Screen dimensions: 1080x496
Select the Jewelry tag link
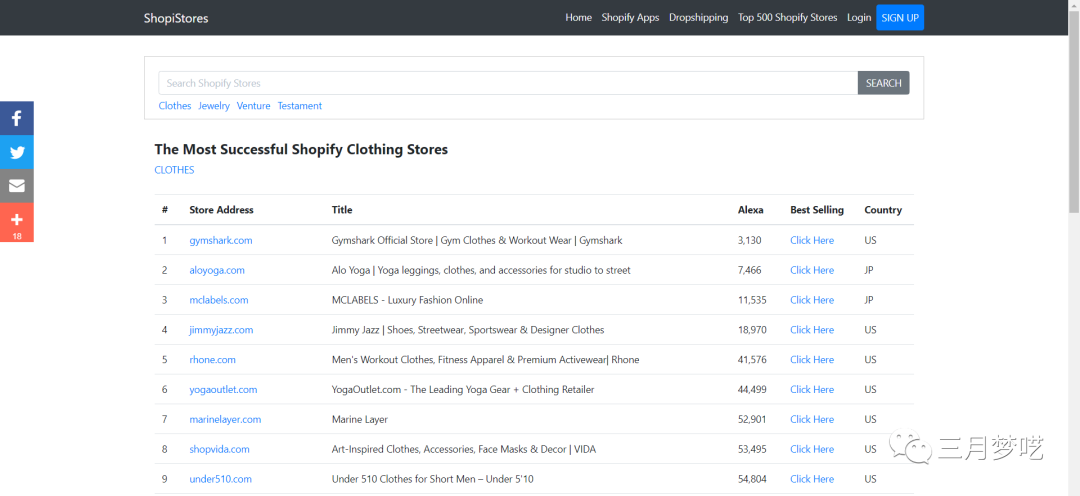(214, 106)
